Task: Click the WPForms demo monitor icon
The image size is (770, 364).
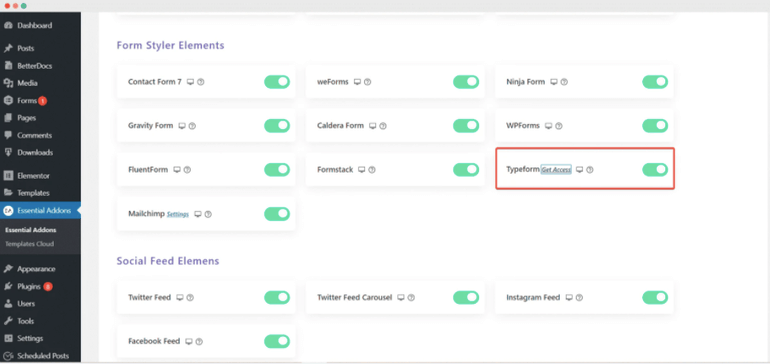Action: coord(549,126)
